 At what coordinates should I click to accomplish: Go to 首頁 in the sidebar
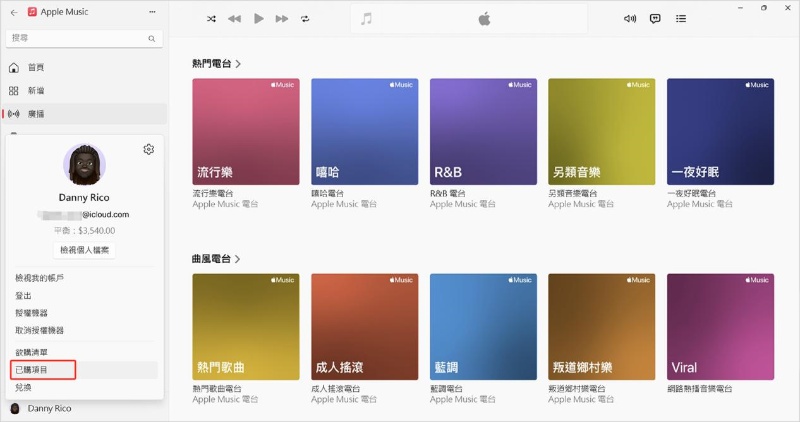click(36, 67)
